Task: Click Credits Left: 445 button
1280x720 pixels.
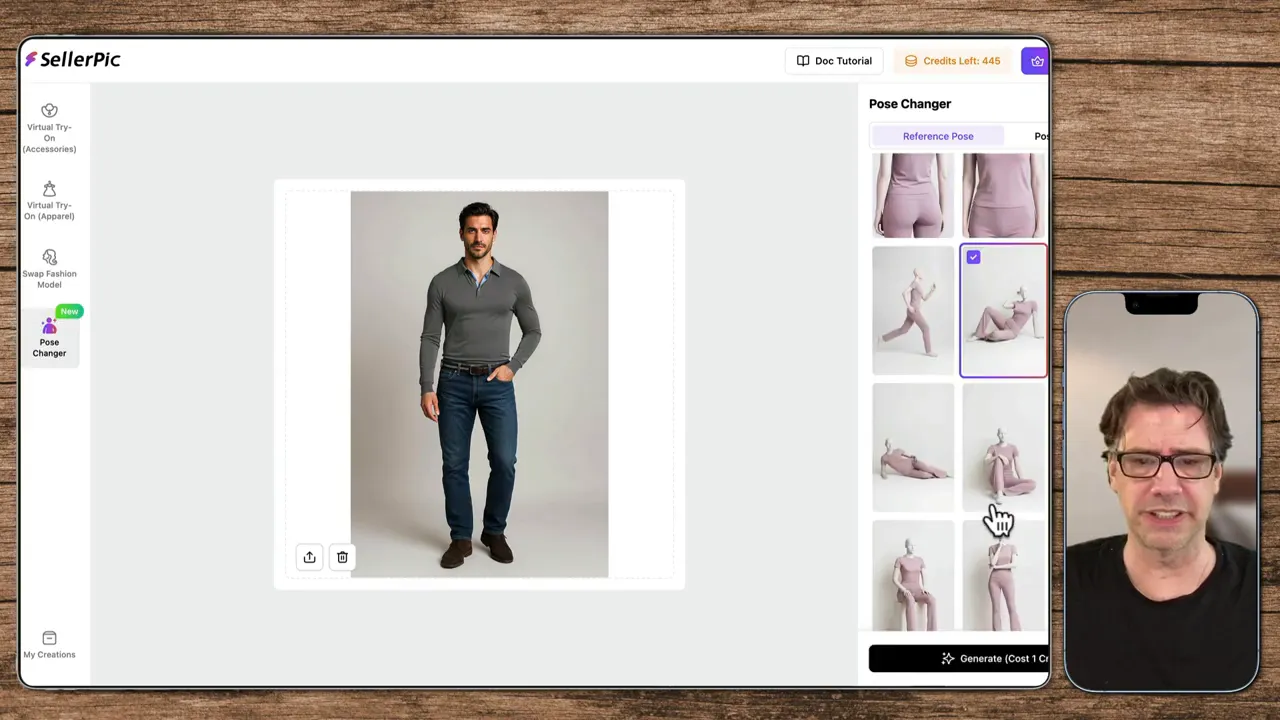Action: [952, 61]
